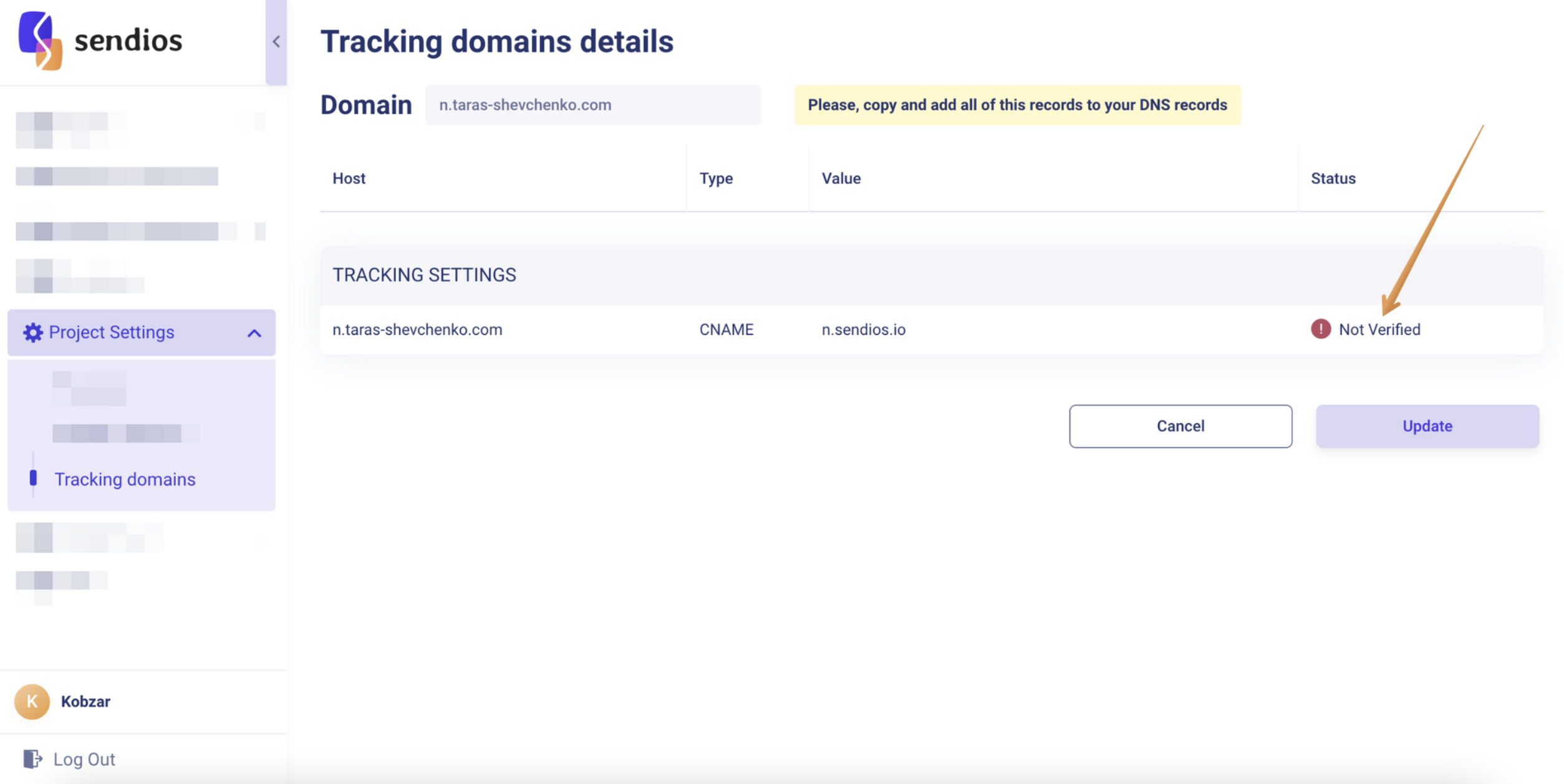The image size is (1564, 784).
Task: Click the n.sendios.io CNAME value
Action: coord(863,330)
